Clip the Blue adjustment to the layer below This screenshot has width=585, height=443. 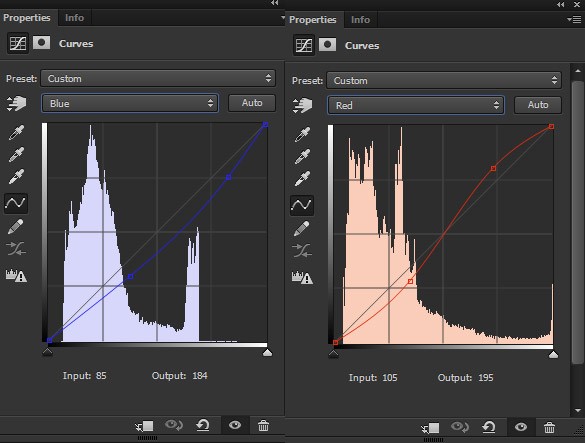(x=144, y=426)
